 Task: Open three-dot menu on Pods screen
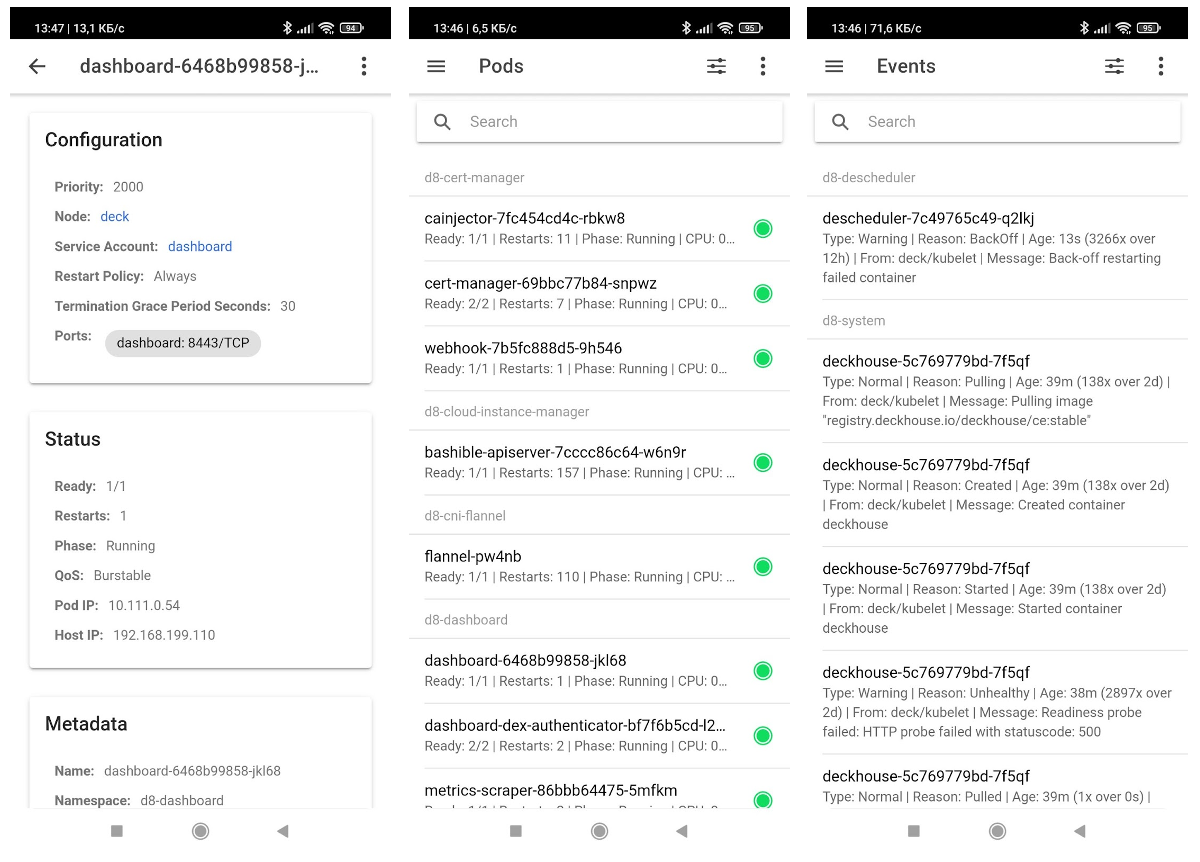tap(763, 66)
